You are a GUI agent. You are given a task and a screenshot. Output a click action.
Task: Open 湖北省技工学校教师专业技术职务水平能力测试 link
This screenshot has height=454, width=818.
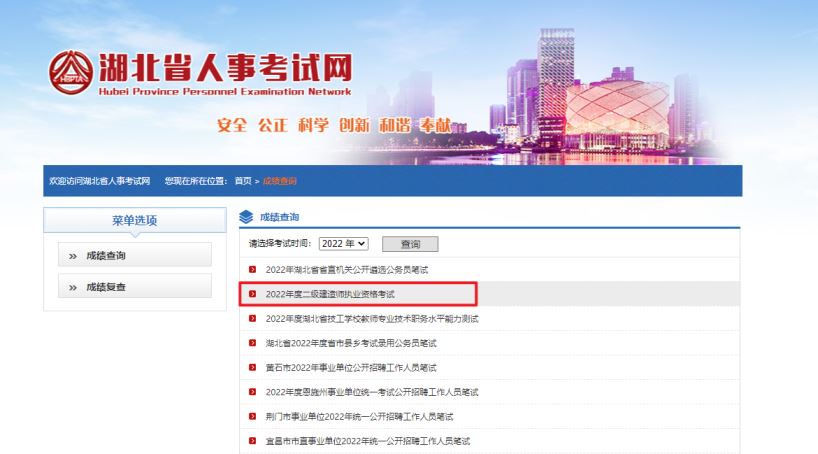coord(372,318)
